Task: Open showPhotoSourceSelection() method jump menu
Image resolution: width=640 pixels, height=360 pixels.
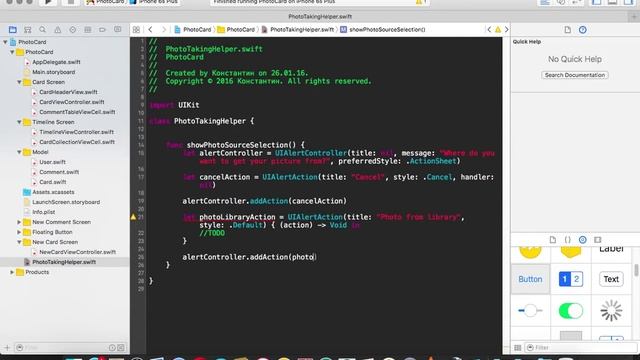Action: tap(383, 29)
